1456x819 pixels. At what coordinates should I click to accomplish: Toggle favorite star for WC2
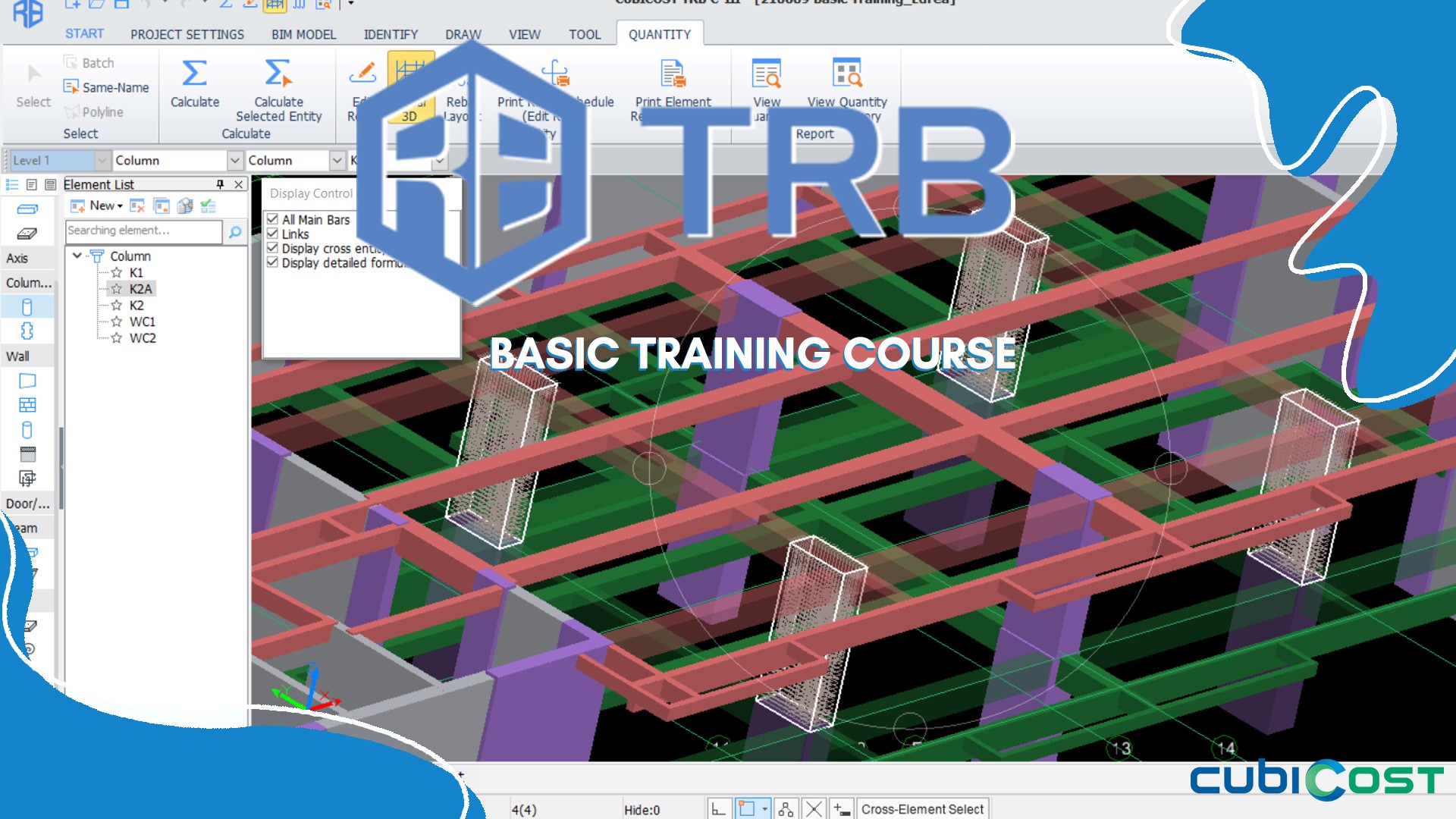(x=116, y=338)
